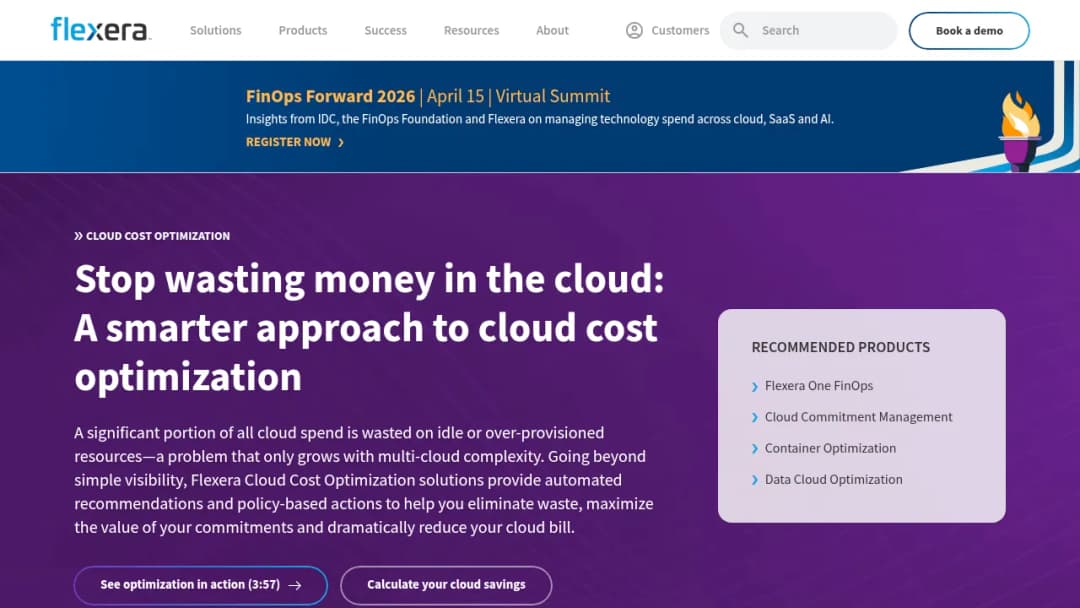Click REGISTER NOW link
The width and height of the screenshot is (1080, 608).
(288, 142)
